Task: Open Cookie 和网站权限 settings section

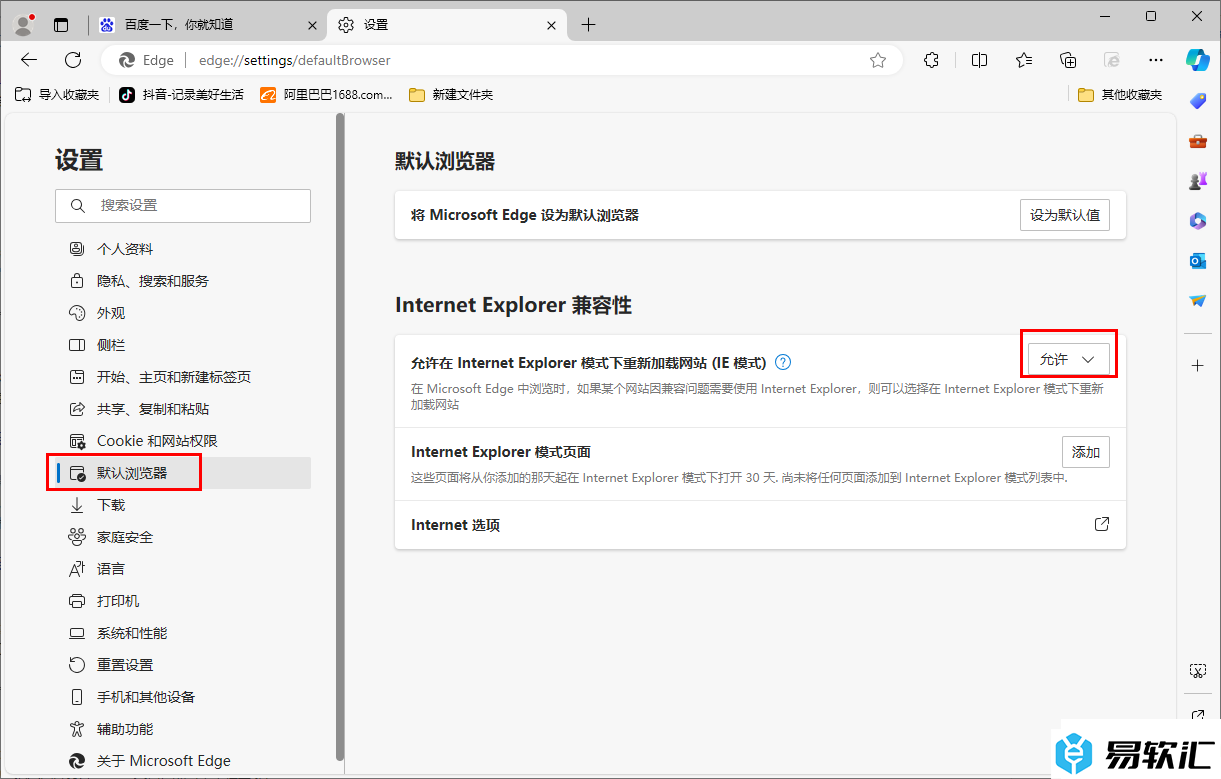Action: 183,441
